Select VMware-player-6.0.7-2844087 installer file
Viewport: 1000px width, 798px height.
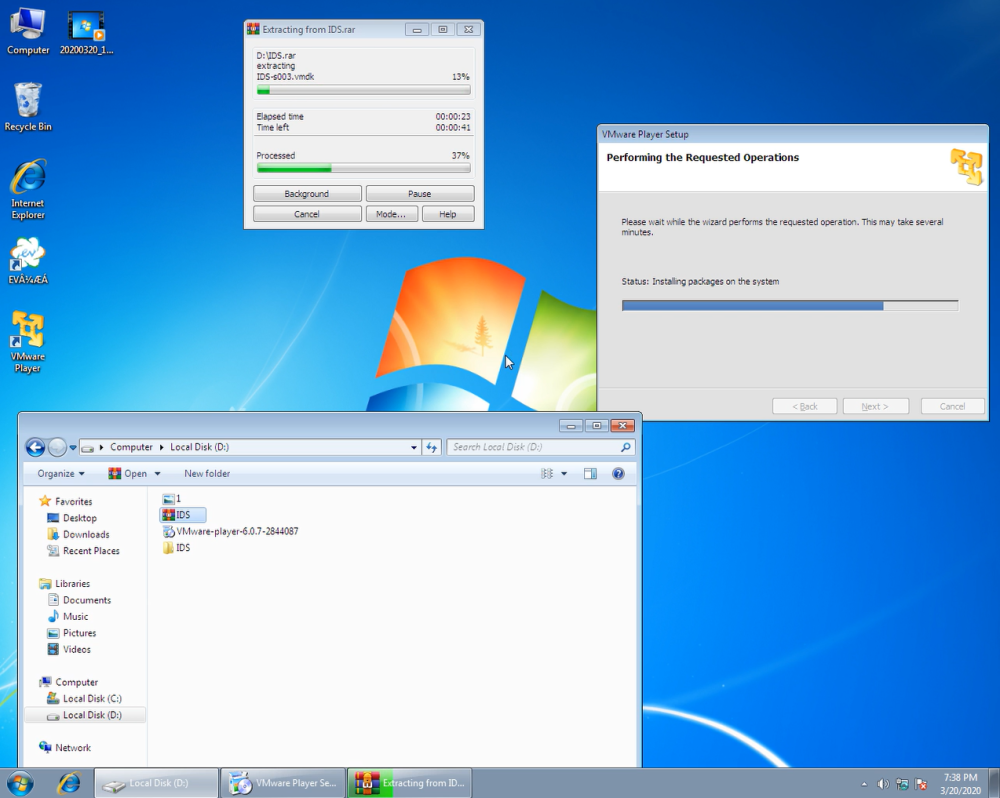(231, 531)
